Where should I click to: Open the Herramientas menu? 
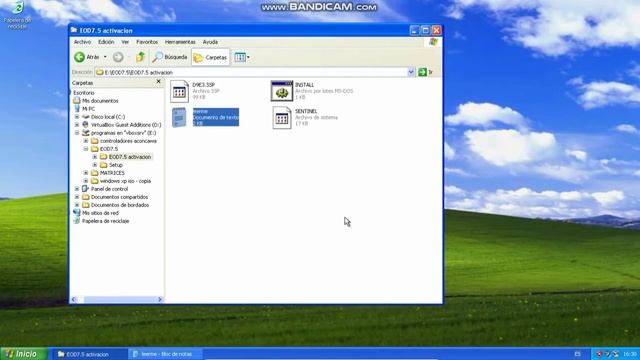click(180, 42)
